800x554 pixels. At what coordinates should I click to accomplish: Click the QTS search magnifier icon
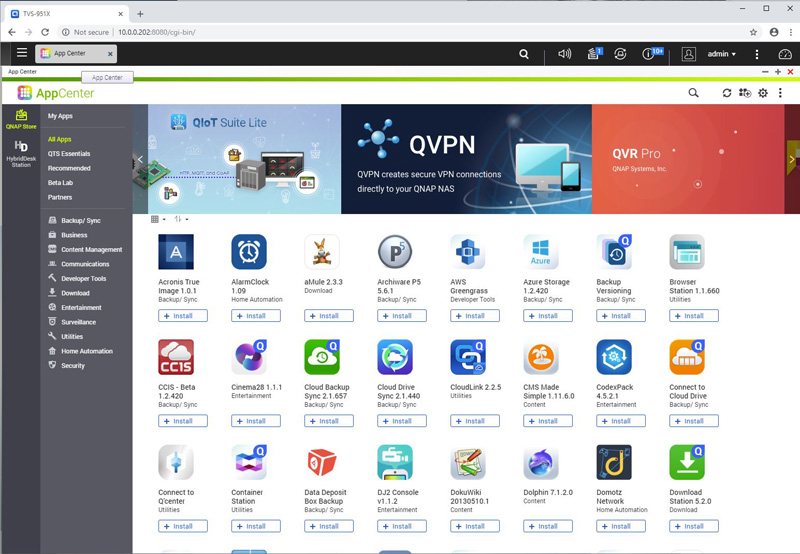pyautogui.click(x=524, y=54)
